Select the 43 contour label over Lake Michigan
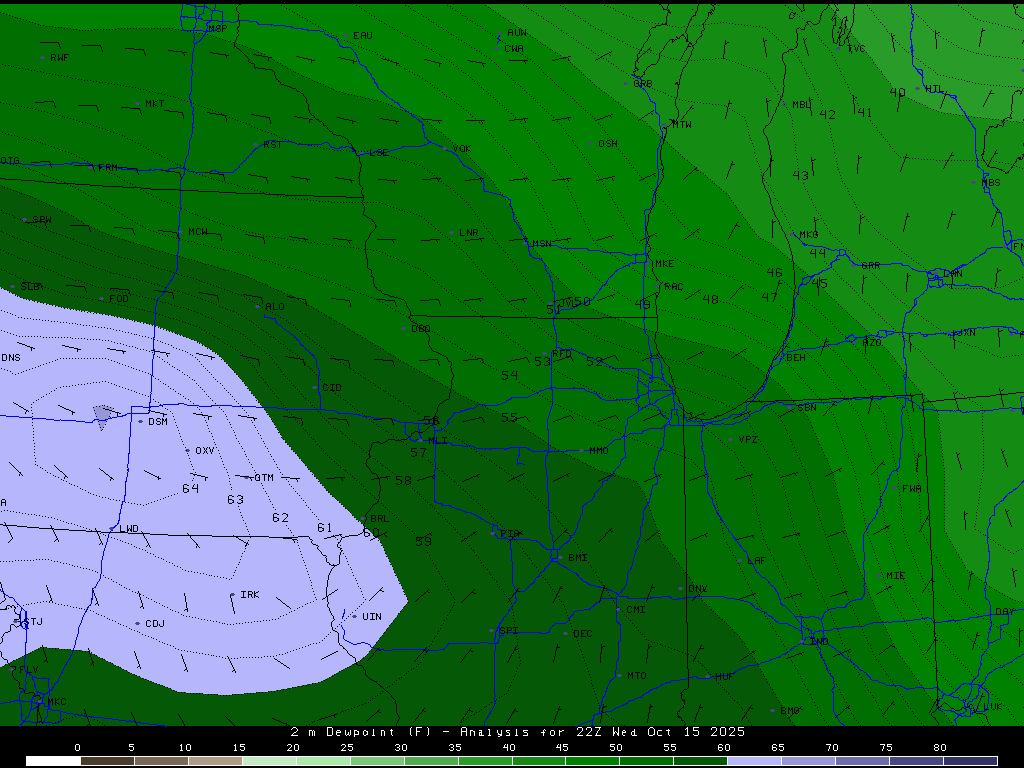The width and height of the screenshot is (1024, 768). click(801, 175)
